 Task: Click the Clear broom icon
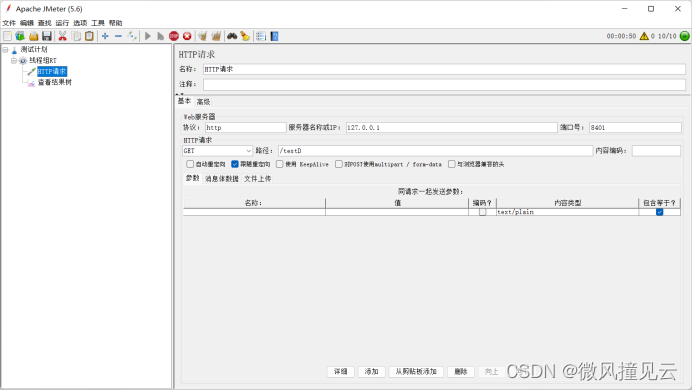tap(203, 36)
